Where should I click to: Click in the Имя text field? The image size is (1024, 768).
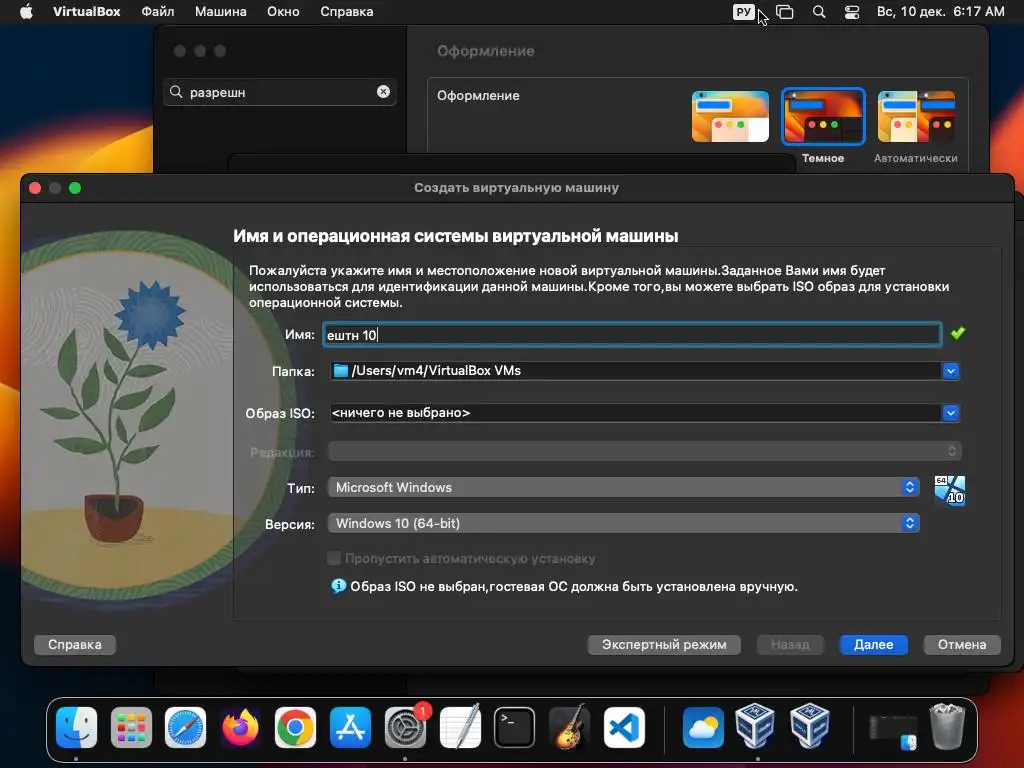632,334
